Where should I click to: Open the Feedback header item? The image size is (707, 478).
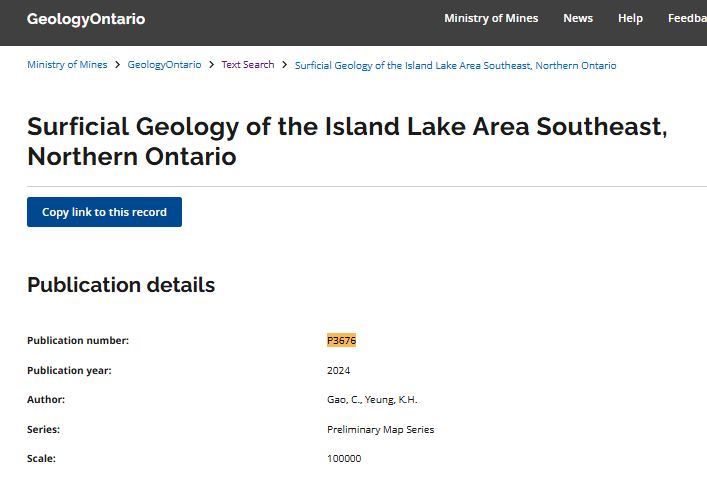[686, 18]
